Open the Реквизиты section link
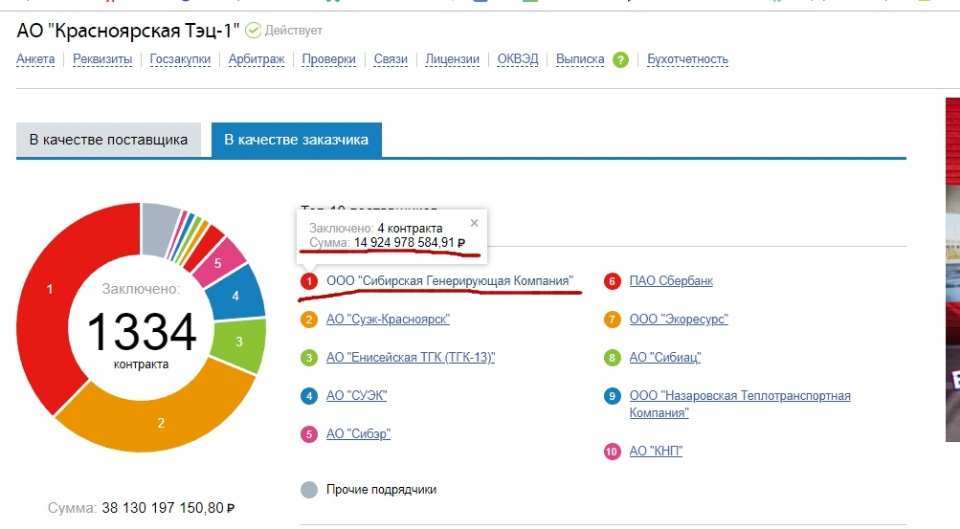The height and width of the screenshot is (529, 960). [x=102, y=59]
